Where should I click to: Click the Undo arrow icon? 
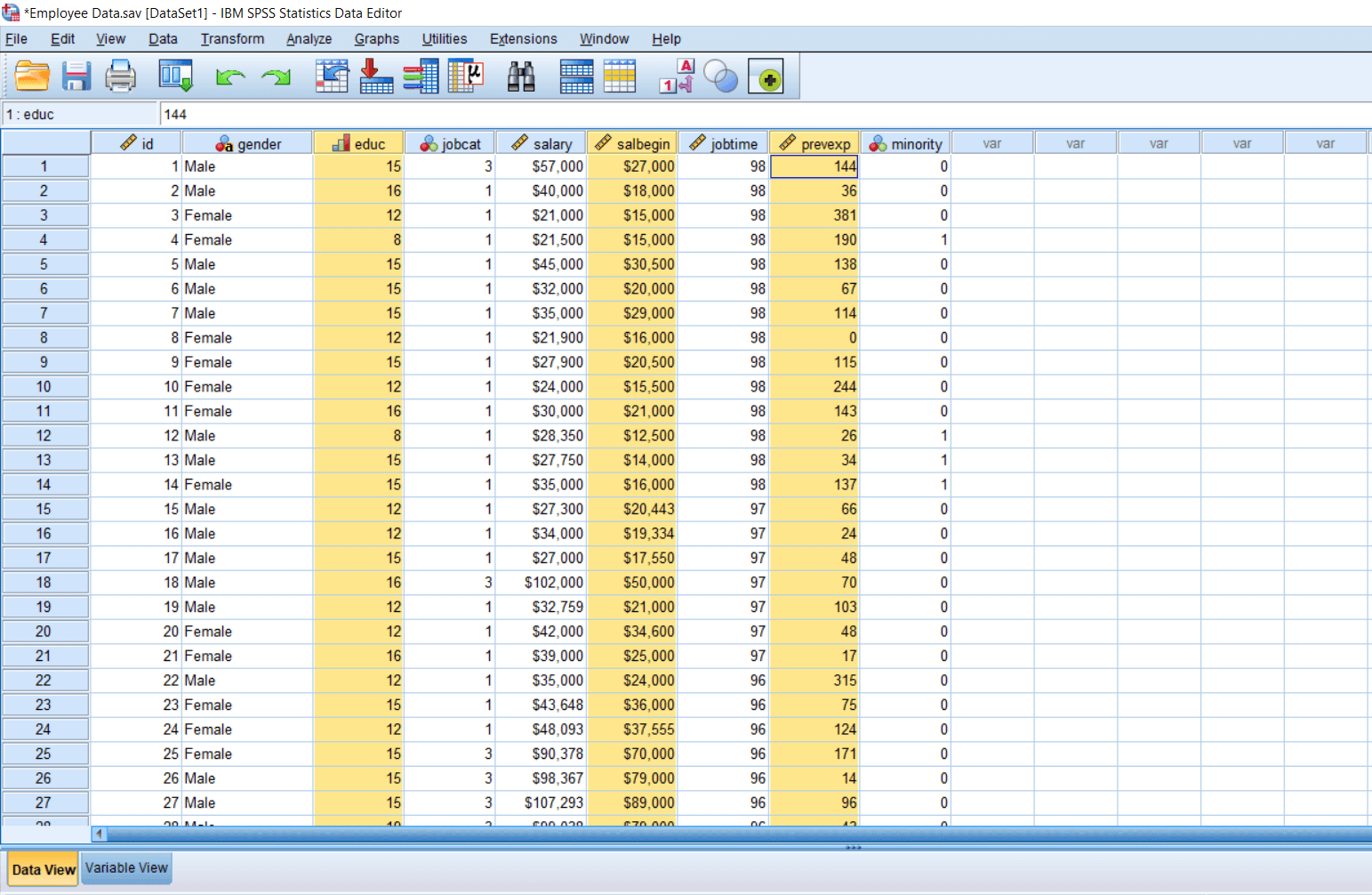231,77
